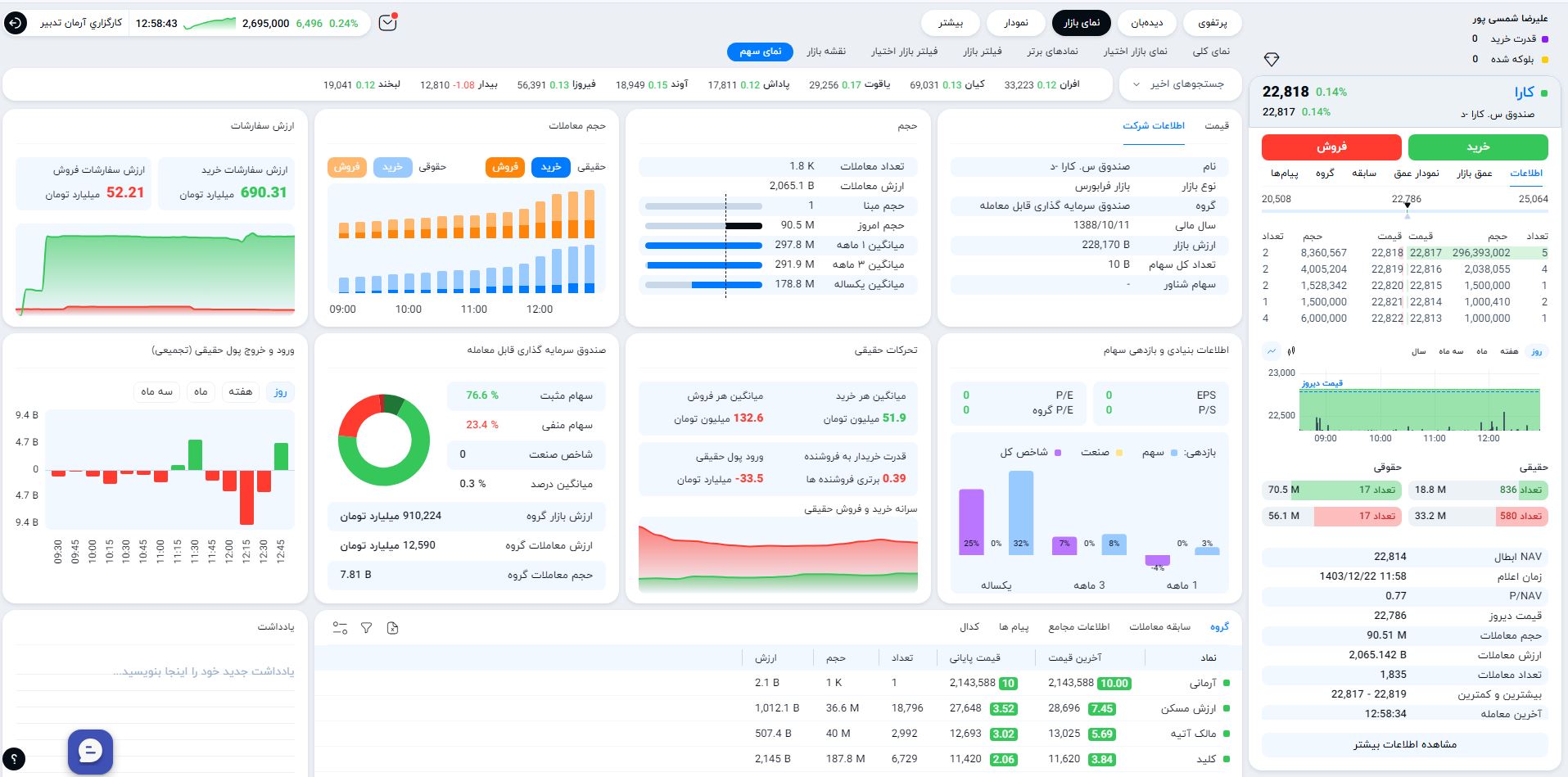Viewport: 1568px width, 777px height.
Task: Click best sell order price 22,818 in order book
Action: point(1388,253)
